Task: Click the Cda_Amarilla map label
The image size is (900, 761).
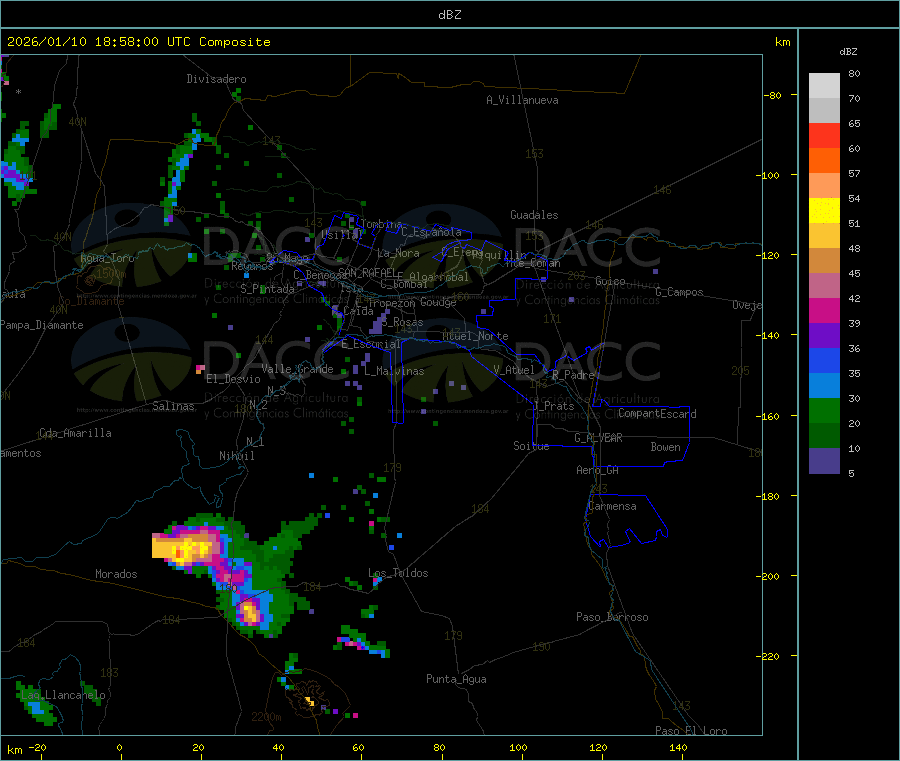Action: click(x=75, y=433)
